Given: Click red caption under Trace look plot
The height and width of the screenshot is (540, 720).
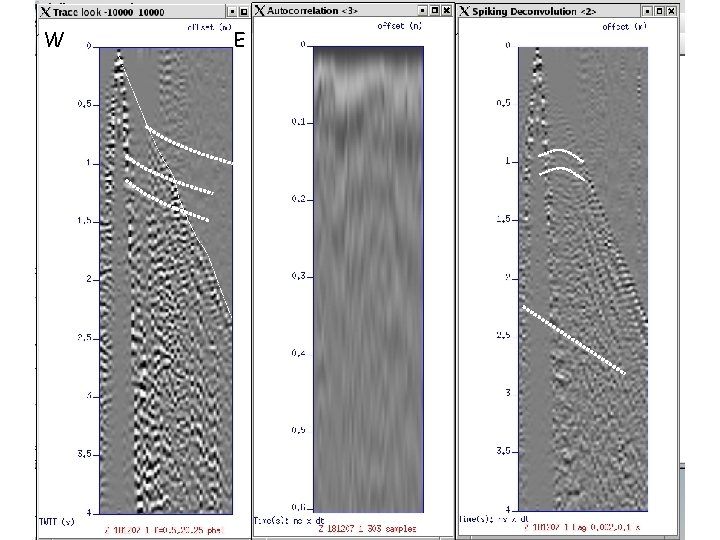Looking at the screenshot, I should click(x=164, y=530).
